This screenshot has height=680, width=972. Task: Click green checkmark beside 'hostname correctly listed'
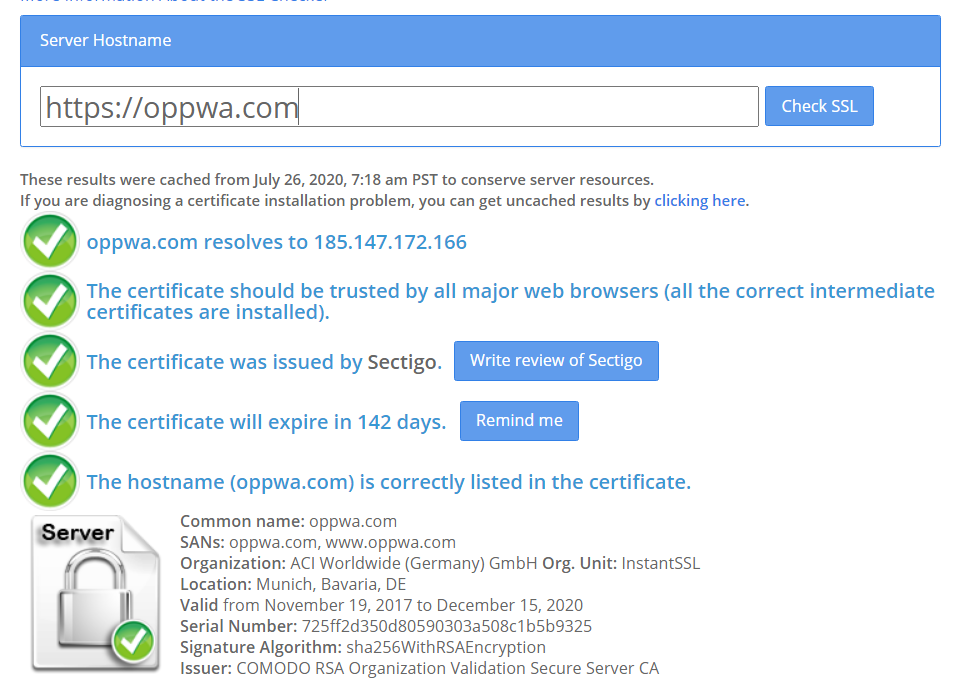point(50,482)
